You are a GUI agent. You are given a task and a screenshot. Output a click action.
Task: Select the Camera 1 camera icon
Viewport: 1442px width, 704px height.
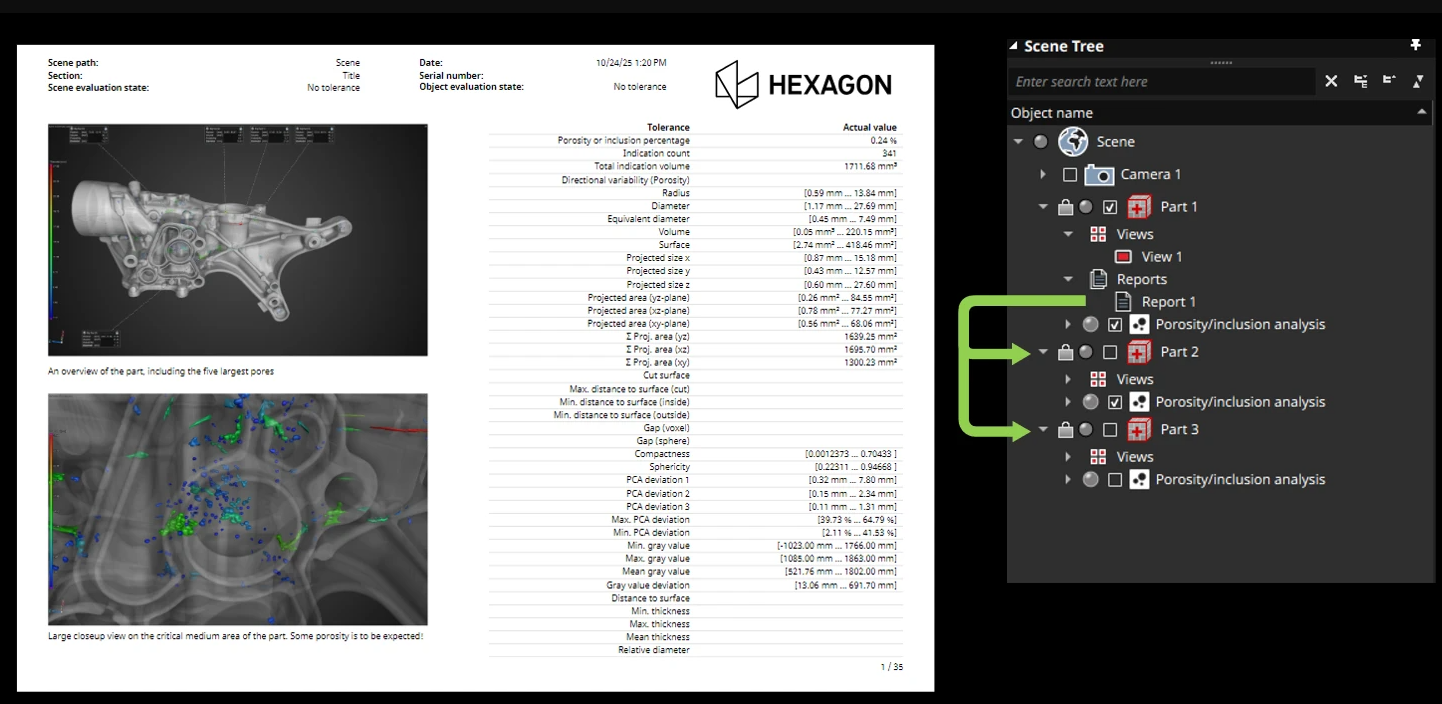(1099, 174)
